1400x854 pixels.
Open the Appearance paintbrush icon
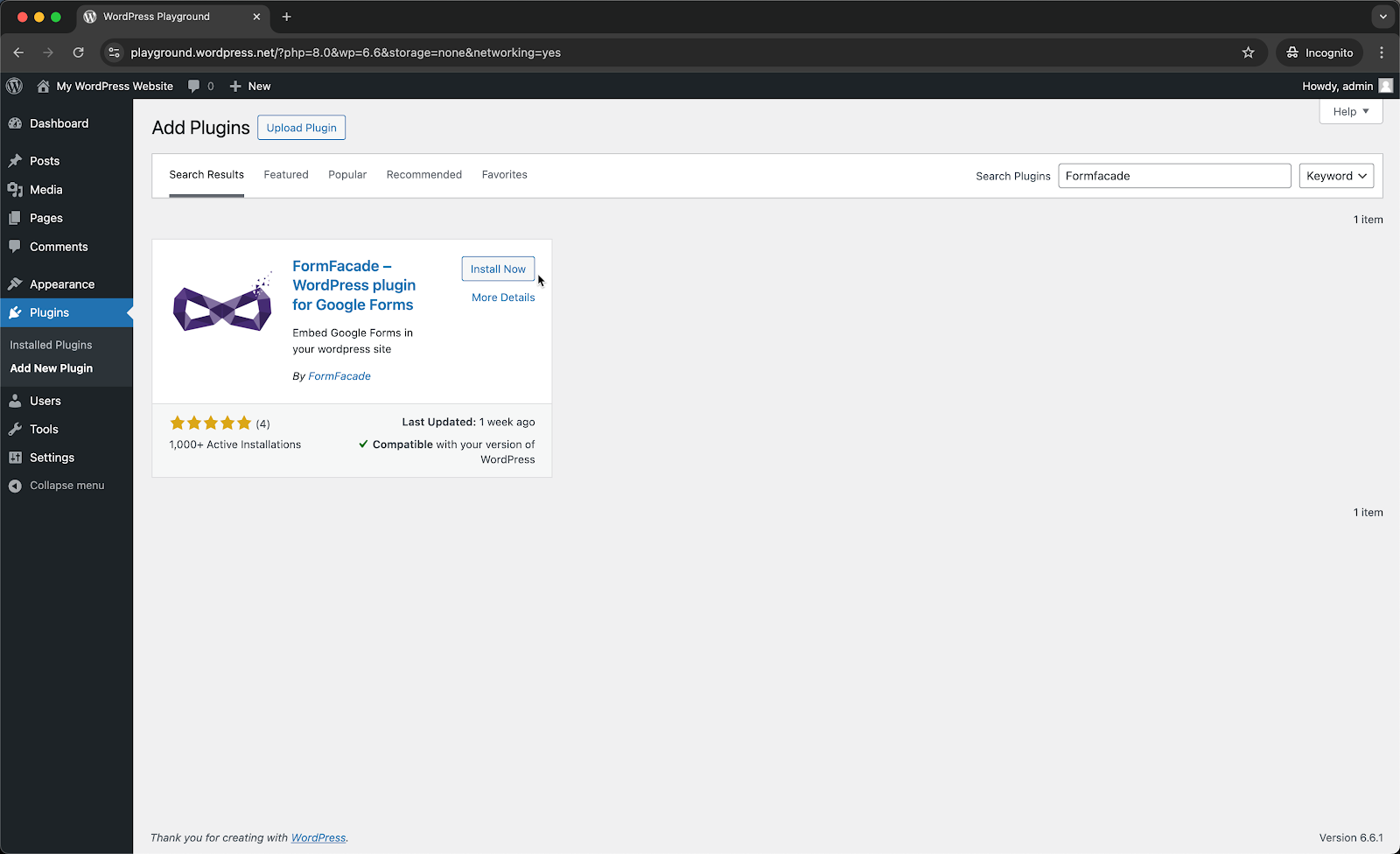point(17,283)
